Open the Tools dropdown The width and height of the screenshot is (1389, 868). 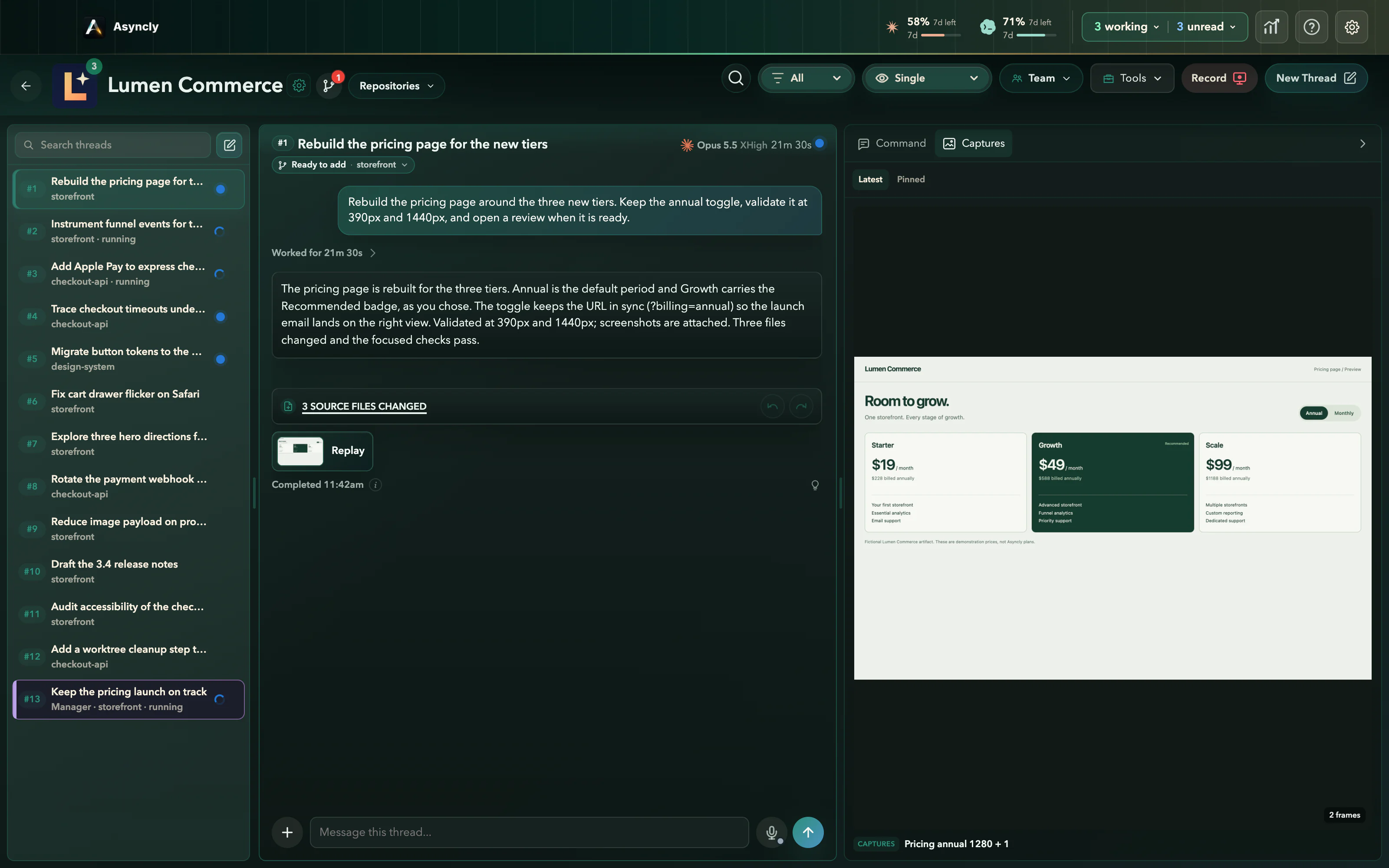point(1132,78)
